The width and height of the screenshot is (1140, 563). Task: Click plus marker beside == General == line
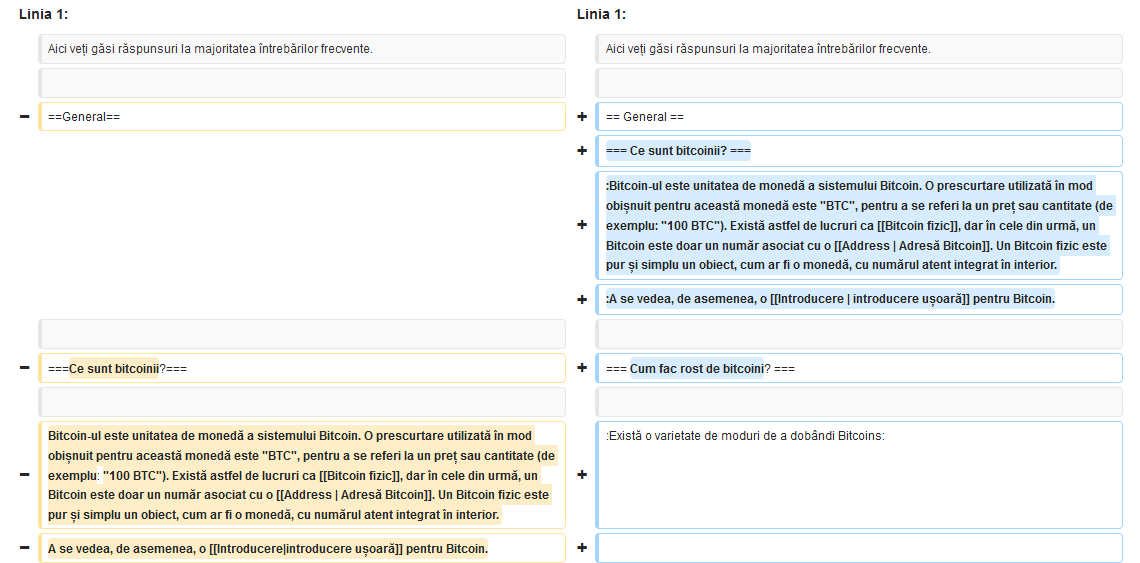(x=582, y=116)
